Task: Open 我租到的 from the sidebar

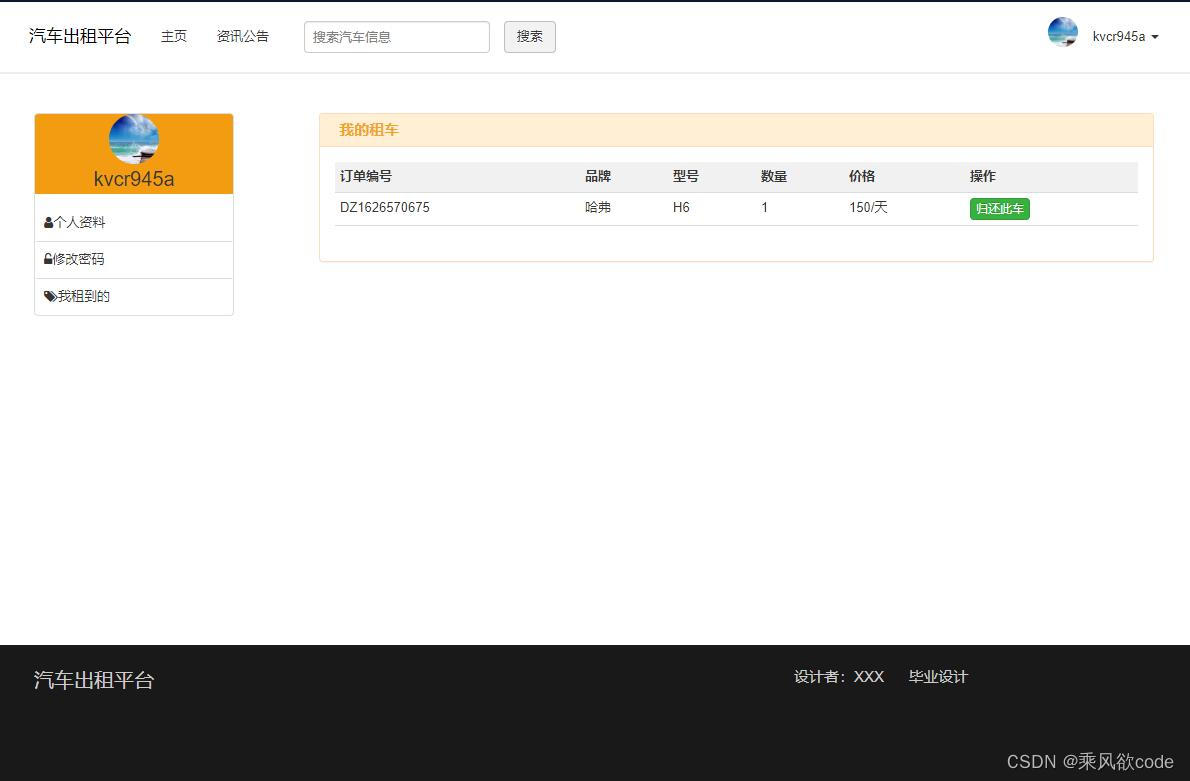Action: (x=83, y=296)
